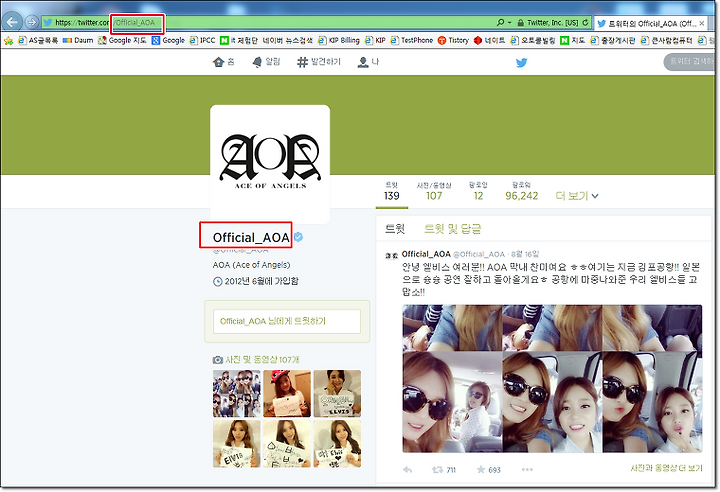Switch to the 트윗 timeline tab
The image size is (720, 492).
click(395, 229)
